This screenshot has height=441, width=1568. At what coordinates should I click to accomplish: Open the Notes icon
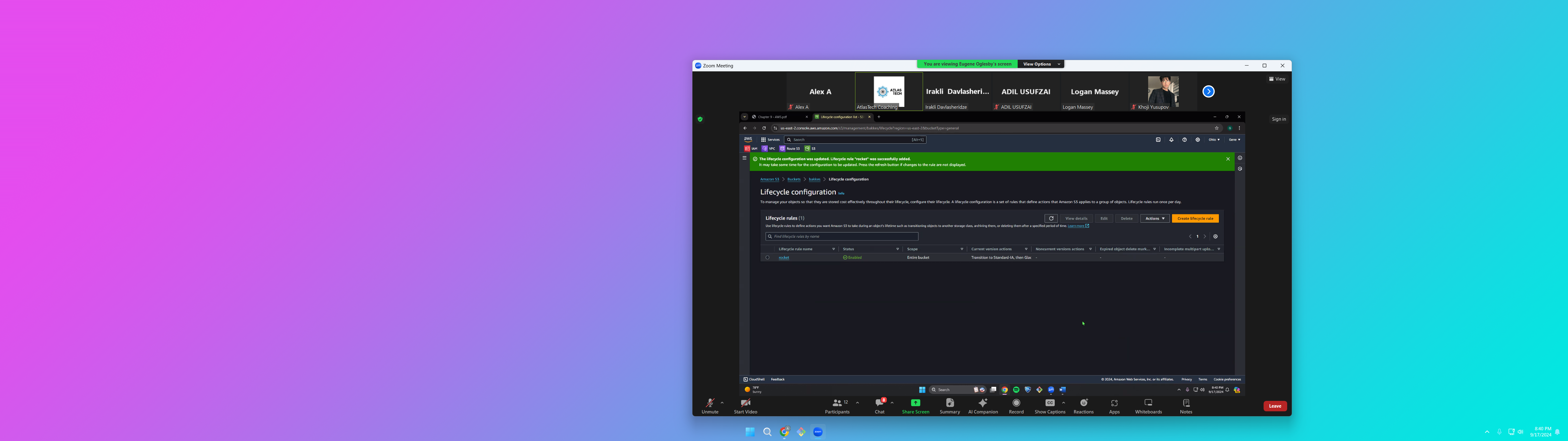(1186, 403)
